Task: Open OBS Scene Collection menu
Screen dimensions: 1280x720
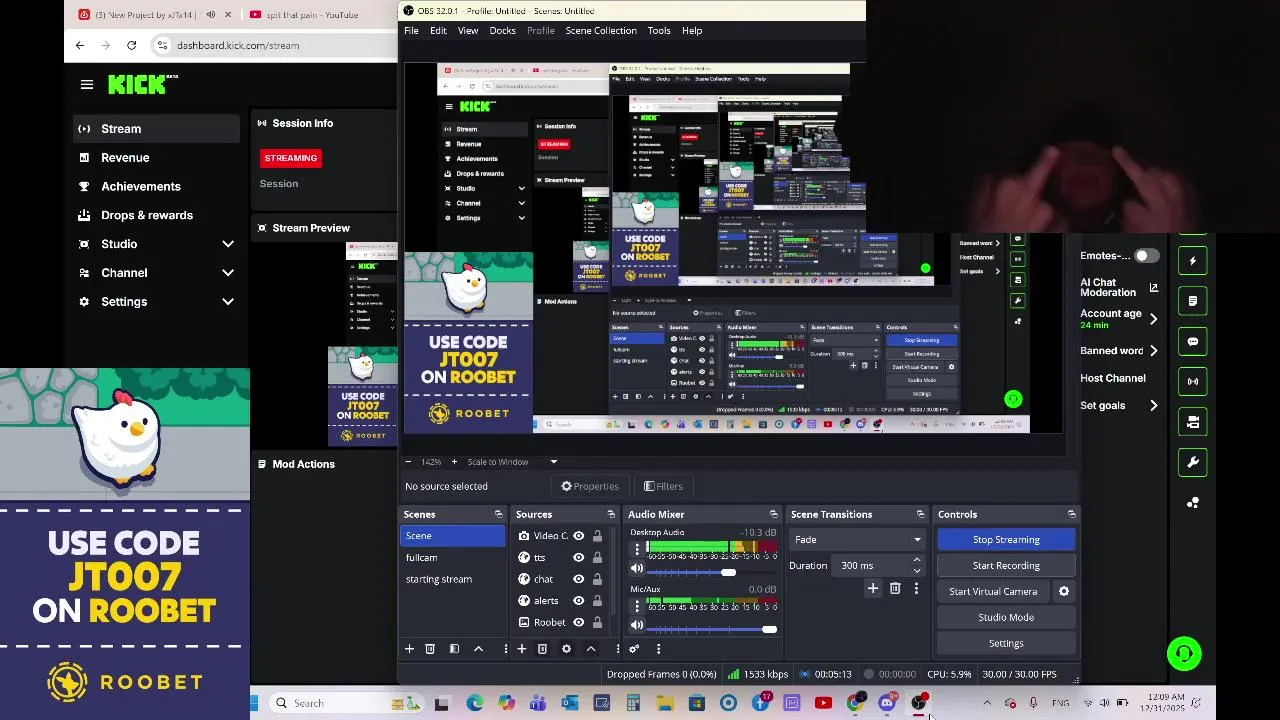Action: pos(601,31)
